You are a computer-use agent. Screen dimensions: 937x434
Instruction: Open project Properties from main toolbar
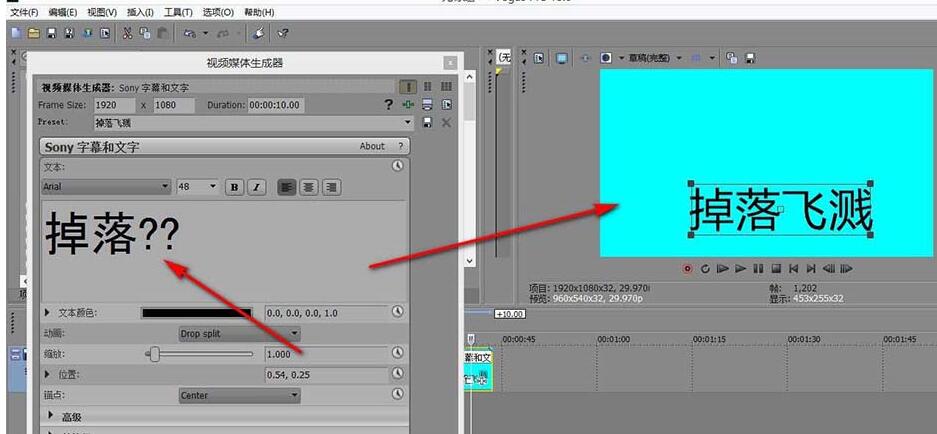click(105, 33)
